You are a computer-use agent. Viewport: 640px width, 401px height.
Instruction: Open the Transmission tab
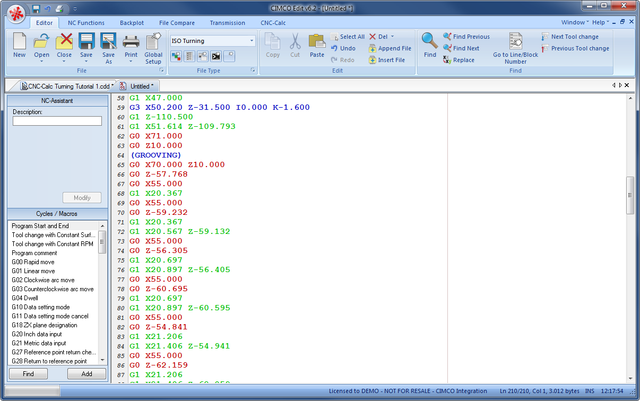coord(227,23)
